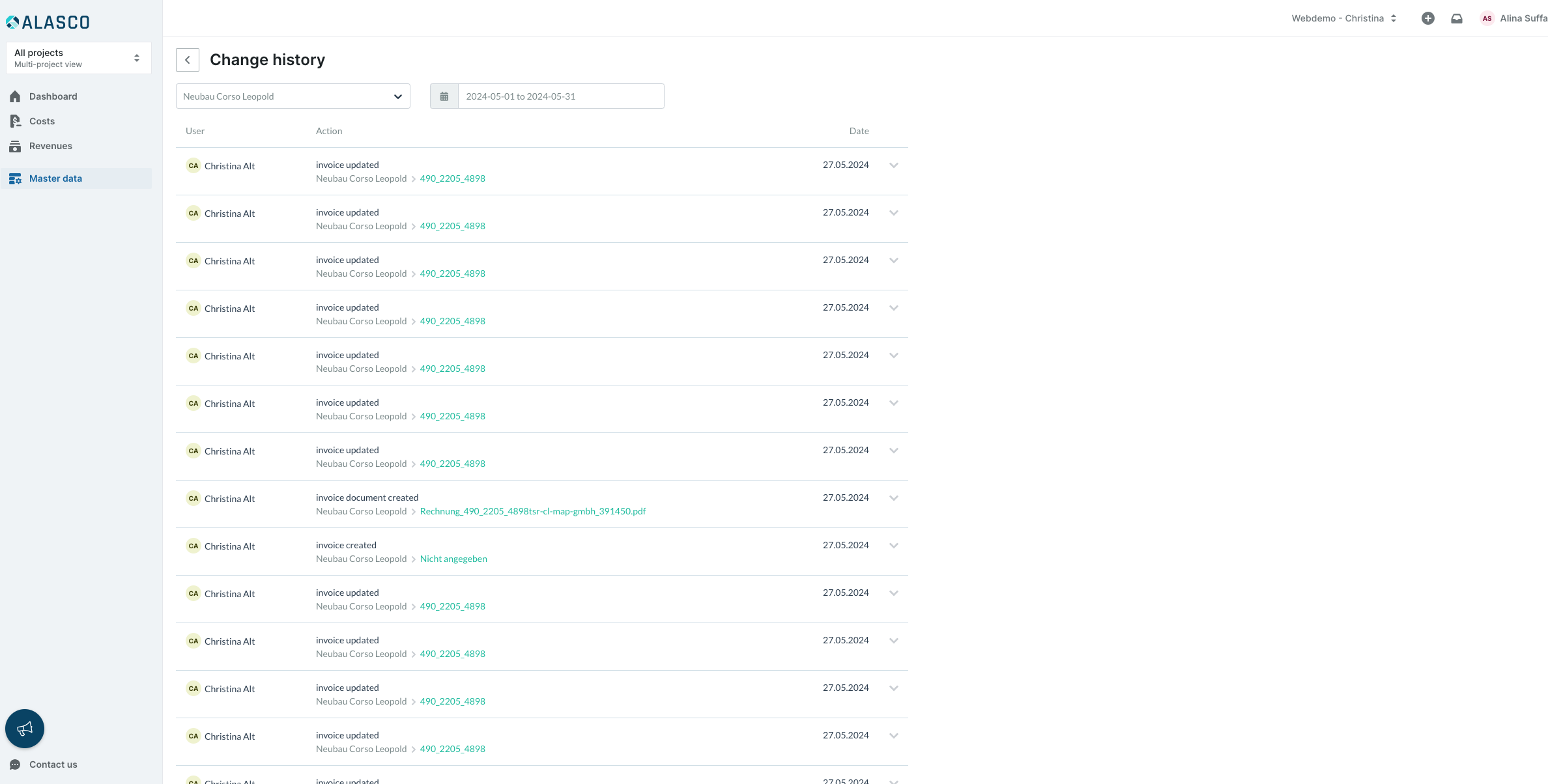Click Christina Alt in the invoice created row
The width and height of the screenshot is (1548, 784).
[229, 546]
